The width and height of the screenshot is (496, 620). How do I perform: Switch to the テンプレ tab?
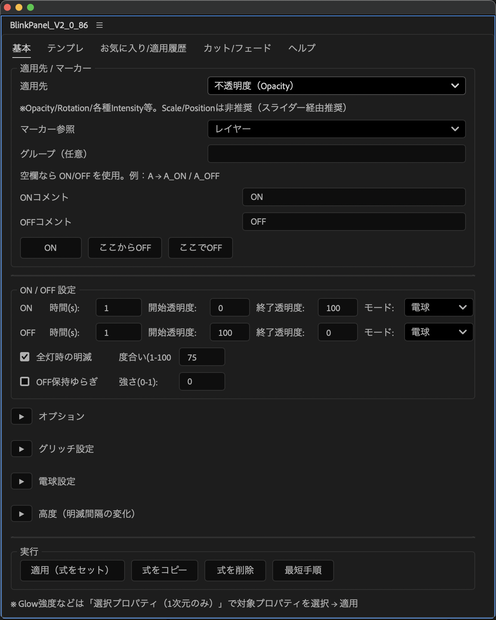pyautogui.click(x=65, y=48)
